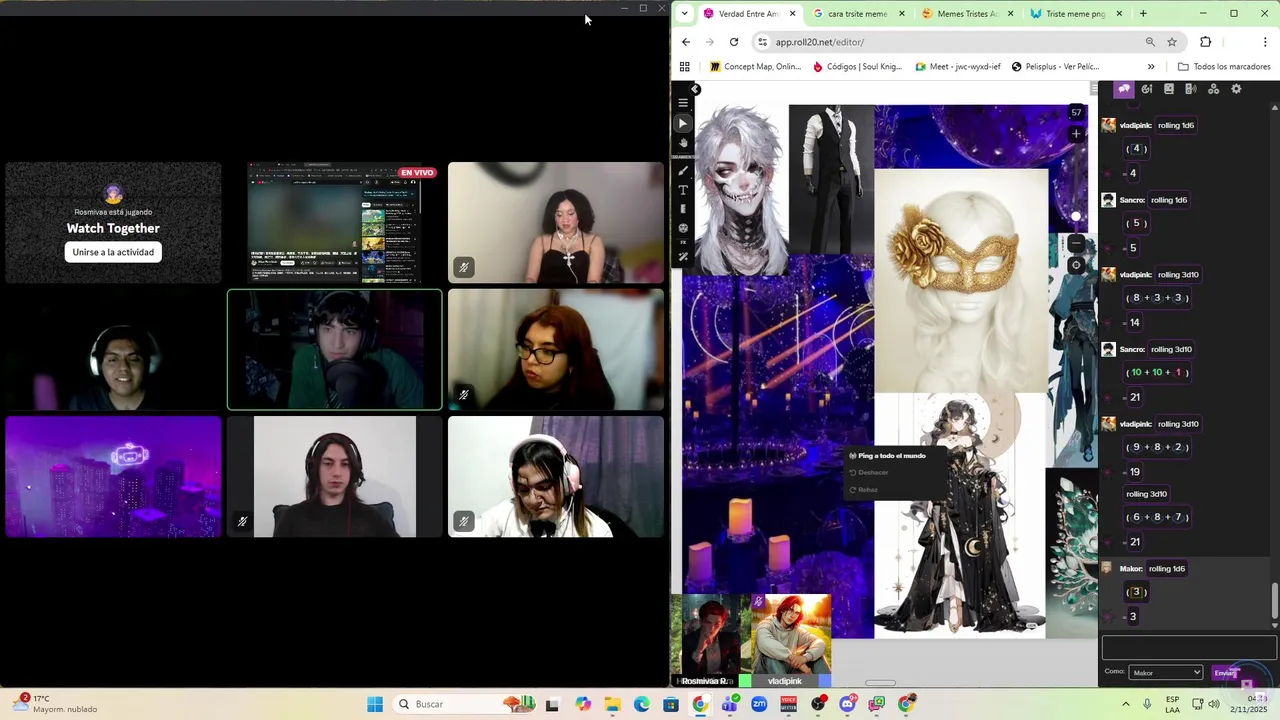Expand the vladipink '8+3+3' roll result
The width and height of the screenshot is (1280, 720).
[1156, 298]
